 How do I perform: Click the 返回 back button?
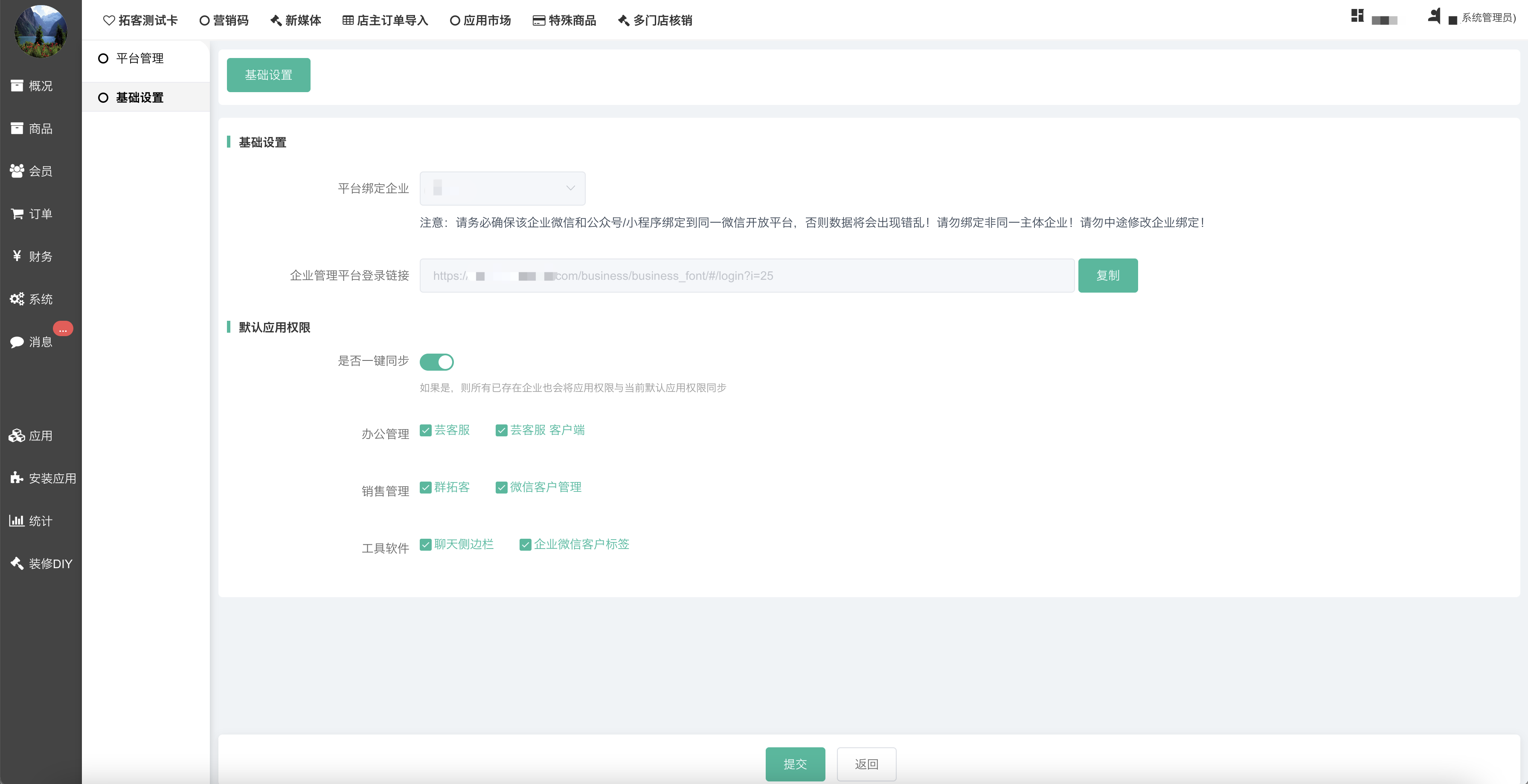pyautogui.click(x=866, y=764)
